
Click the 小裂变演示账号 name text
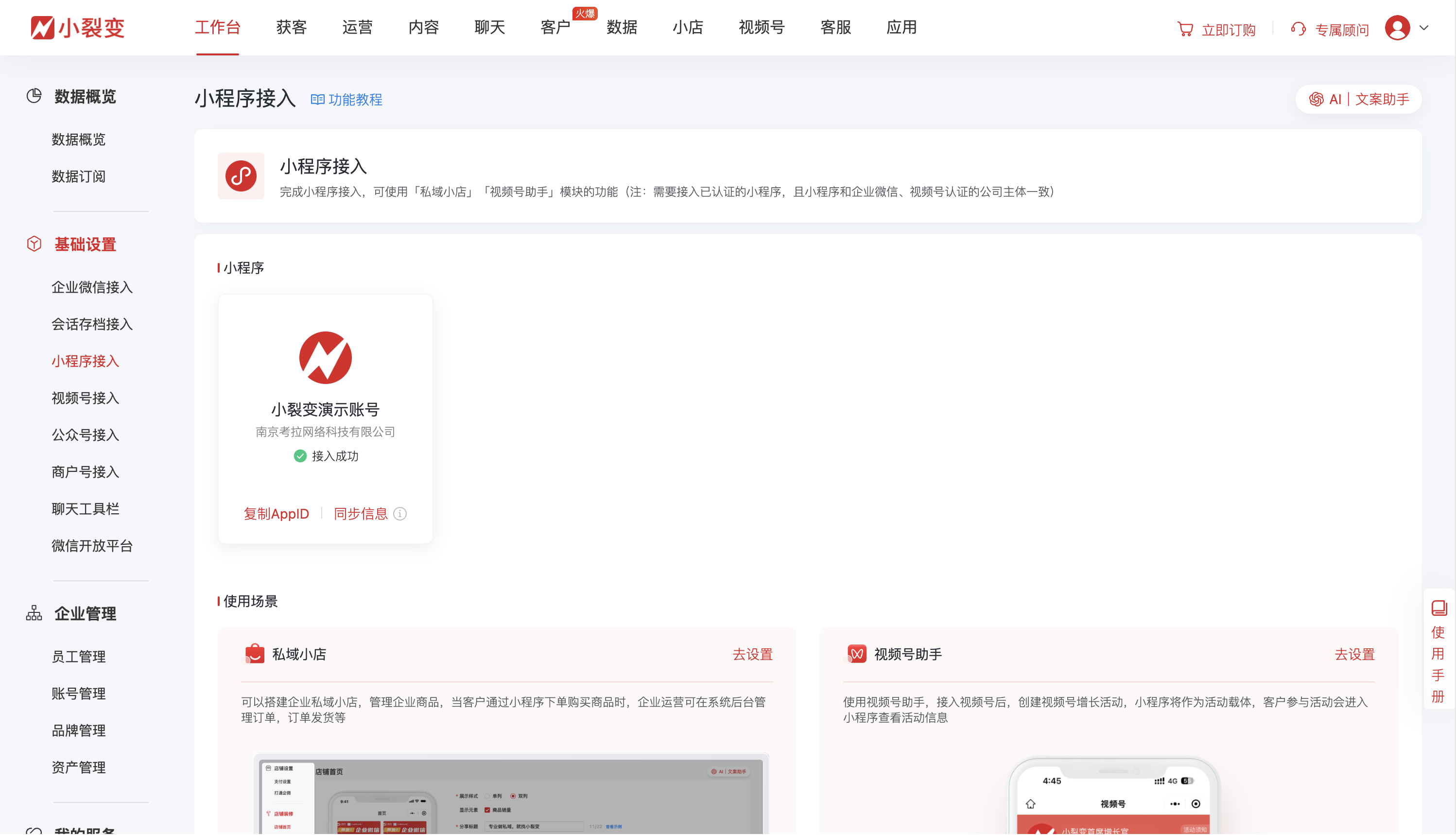click(325, 409)
